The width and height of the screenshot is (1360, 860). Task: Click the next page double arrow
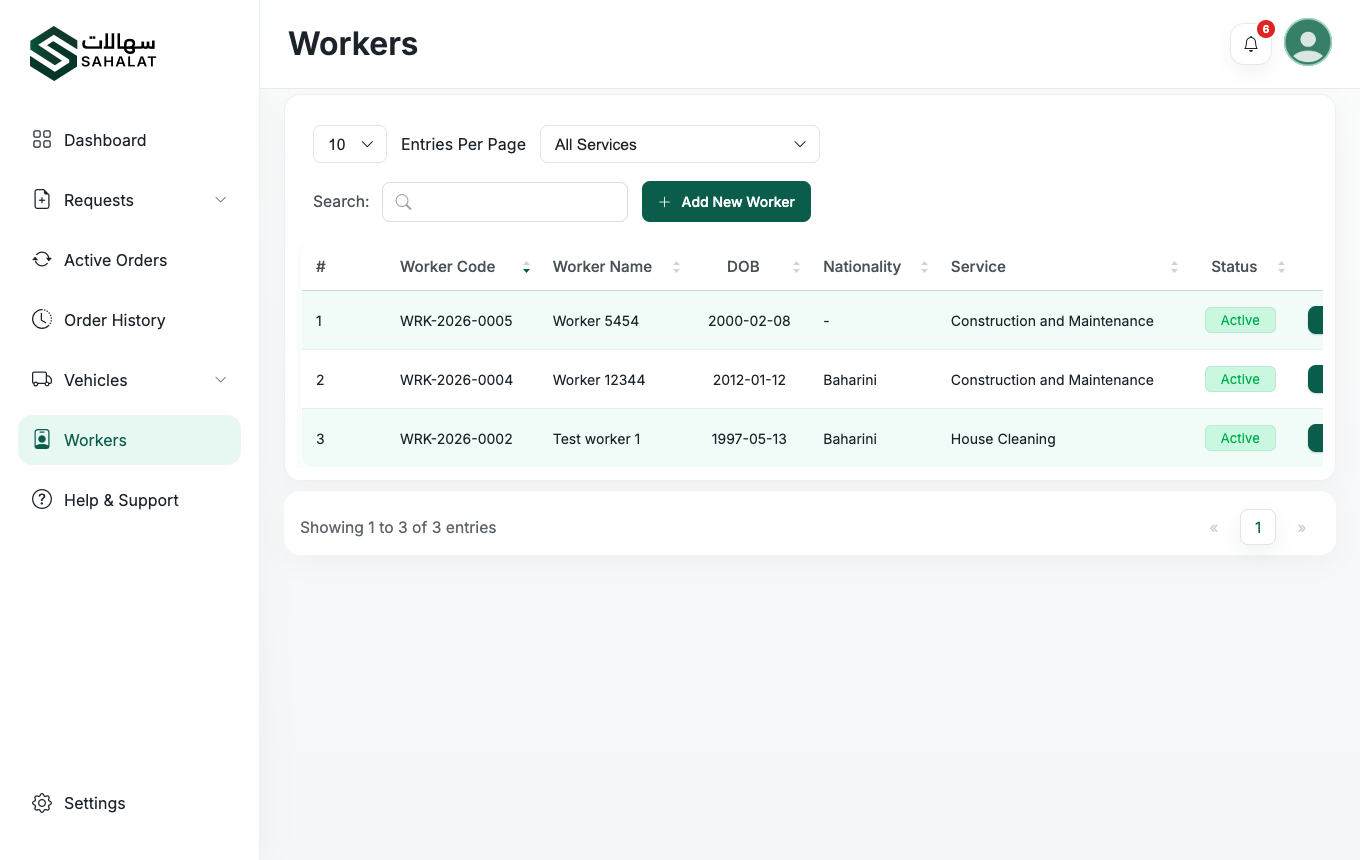pos(1302,528)
